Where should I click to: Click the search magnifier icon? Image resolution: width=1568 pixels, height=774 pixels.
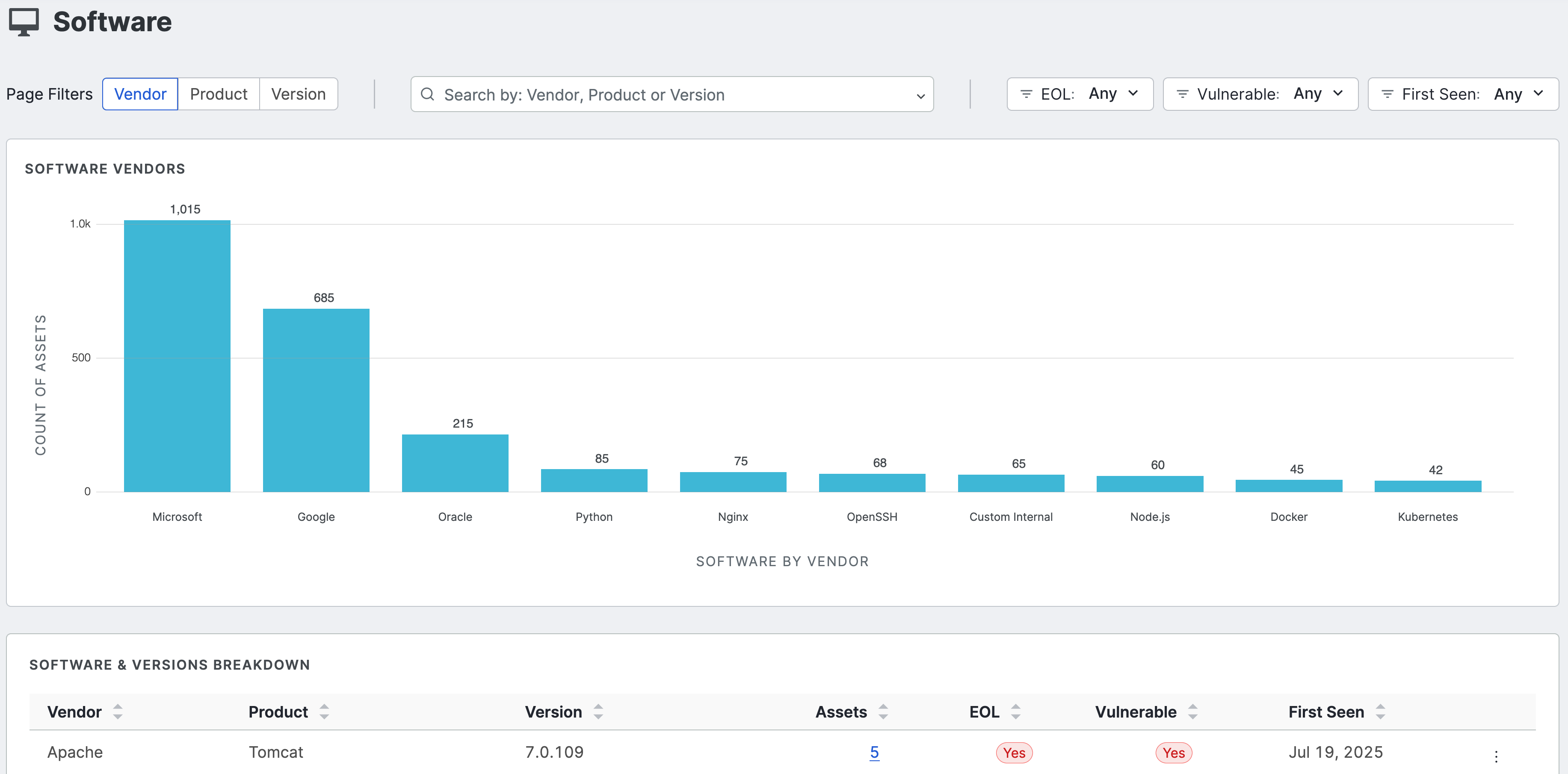427,95
